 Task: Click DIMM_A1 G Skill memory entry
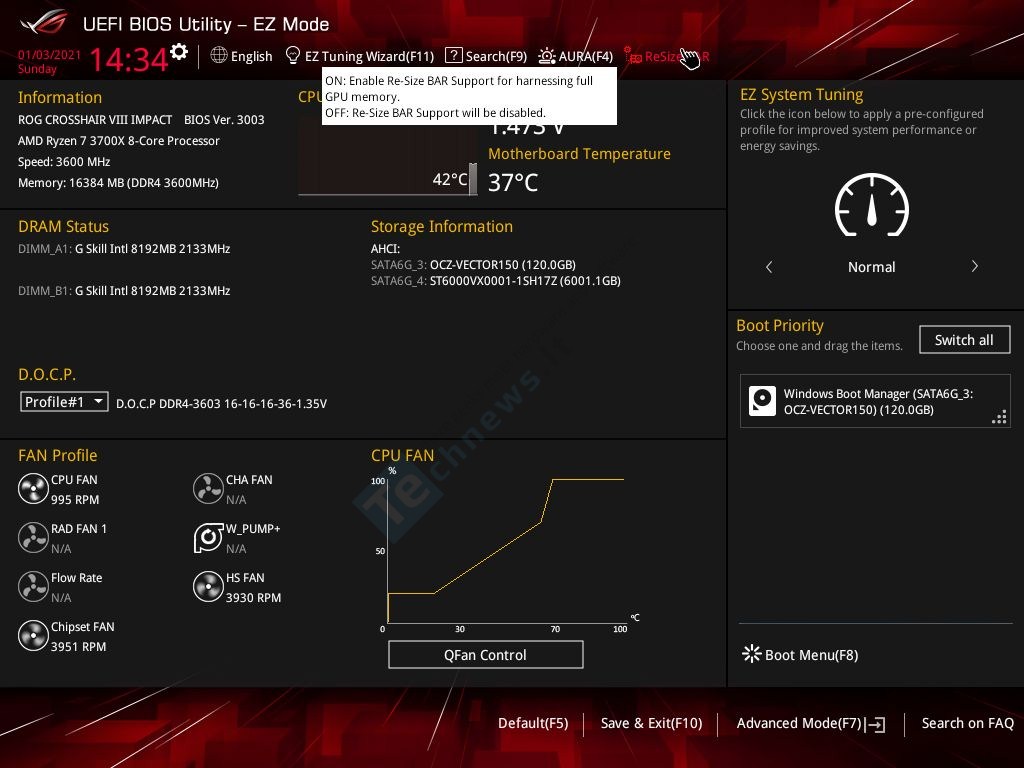[124, 249]
